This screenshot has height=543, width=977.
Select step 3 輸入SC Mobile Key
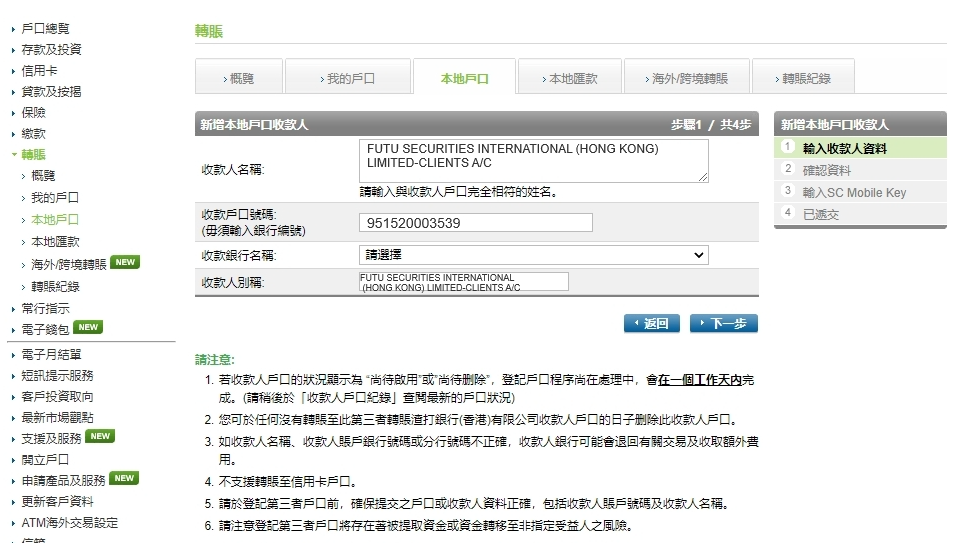(x=860, y=192)
